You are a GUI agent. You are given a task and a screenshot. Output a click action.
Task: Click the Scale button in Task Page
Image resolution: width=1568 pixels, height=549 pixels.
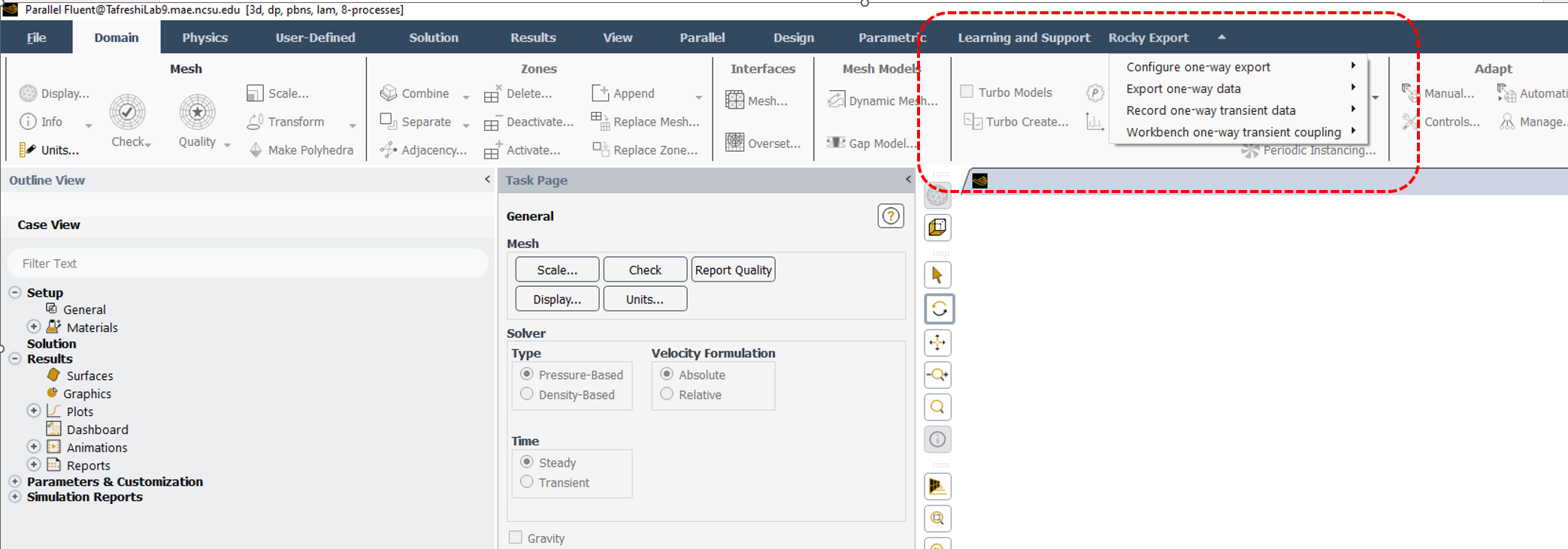pos(557,270)
